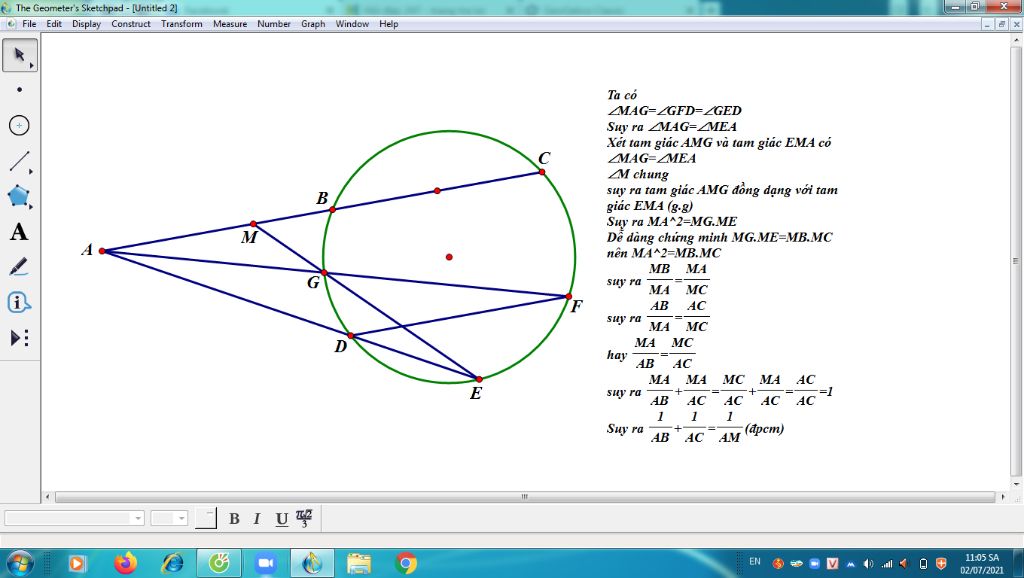Click the line 'nên MA^2=MB.MC'
The width and height of the screenshot is (1024, 578).
[x=664, y=253]
